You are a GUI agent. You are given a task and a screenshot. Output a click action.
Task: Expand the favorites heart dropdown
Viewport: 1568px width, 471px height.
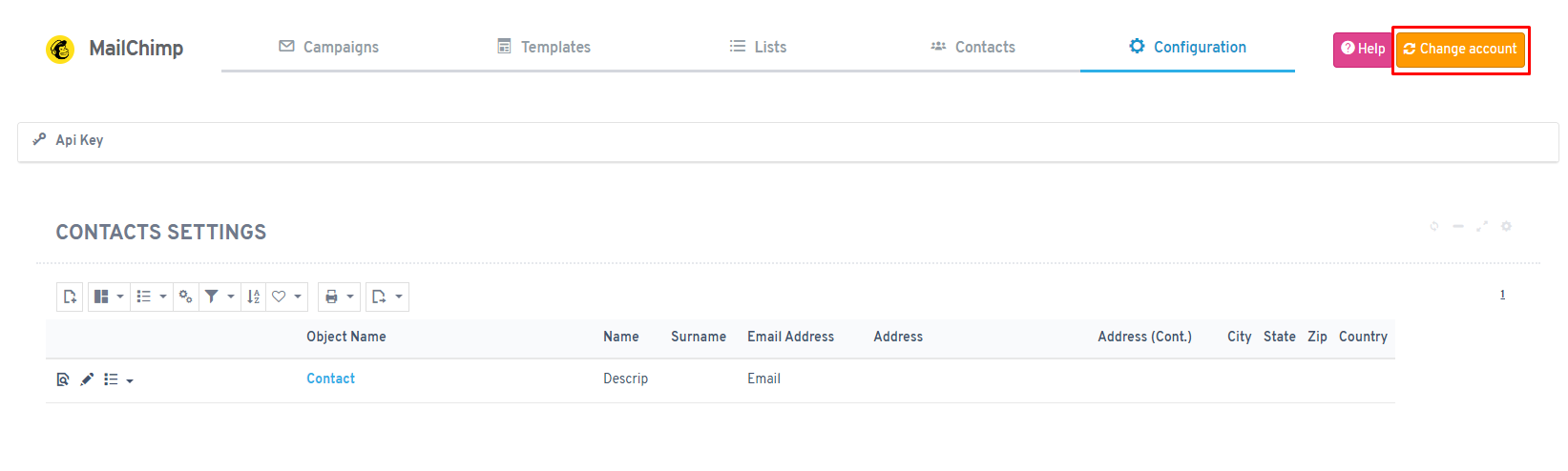pos(286,297)
